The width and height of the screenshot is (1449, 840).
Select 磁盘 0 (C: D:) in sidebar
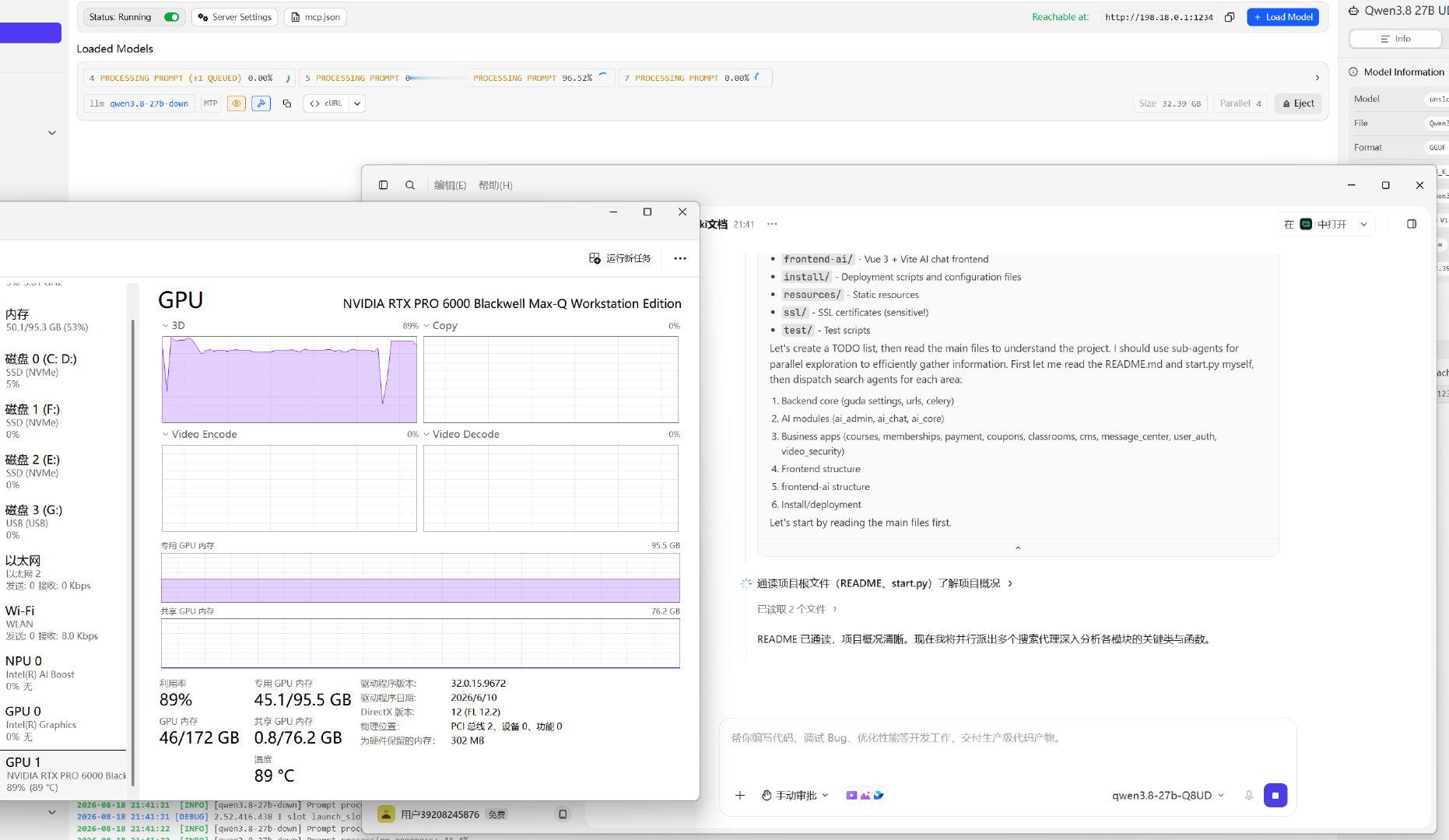tap(63, 370)
